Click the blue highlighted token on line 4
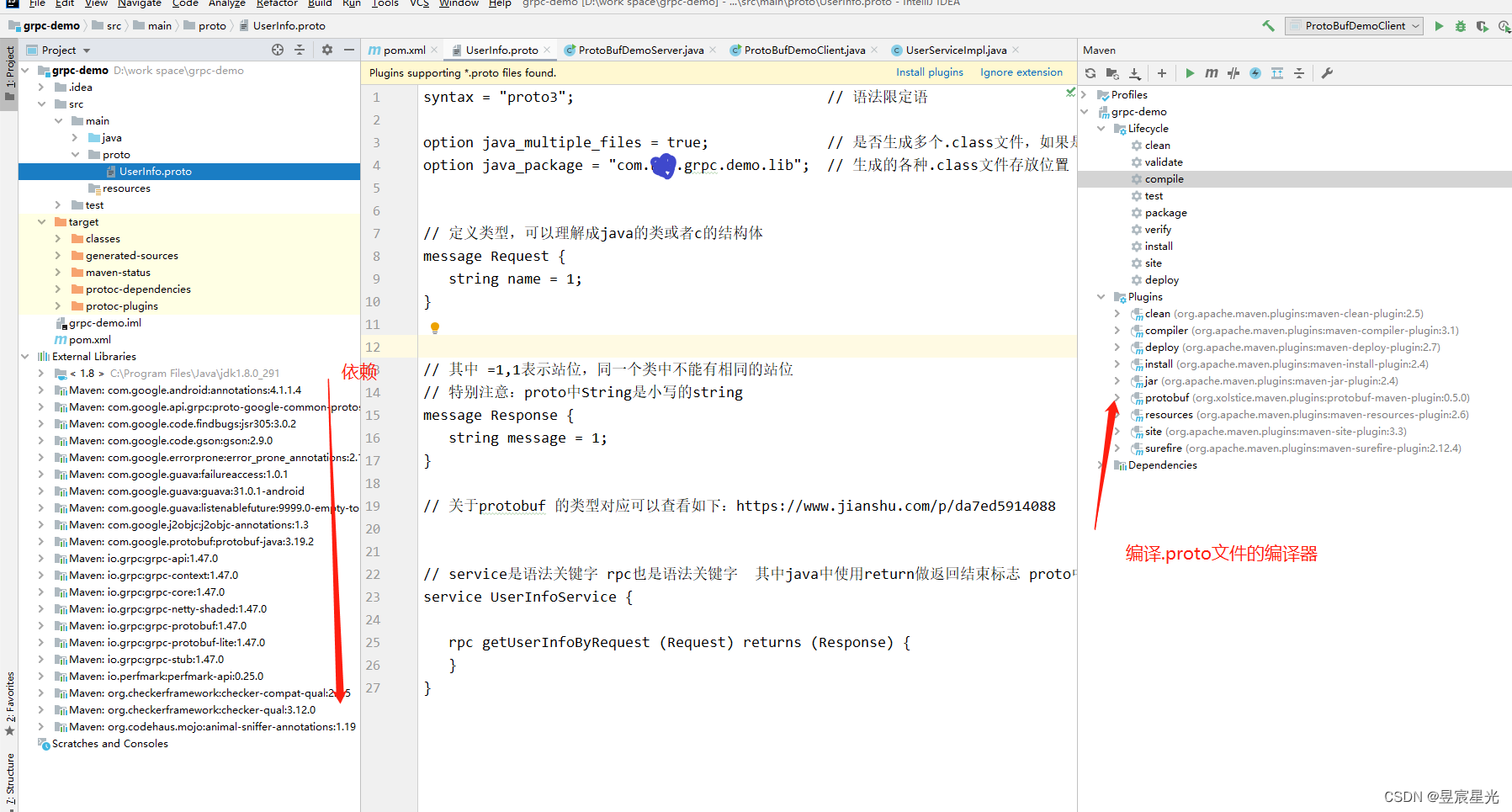The width and height of the screenshot is (1512, 812). click(x=664, y=166)
